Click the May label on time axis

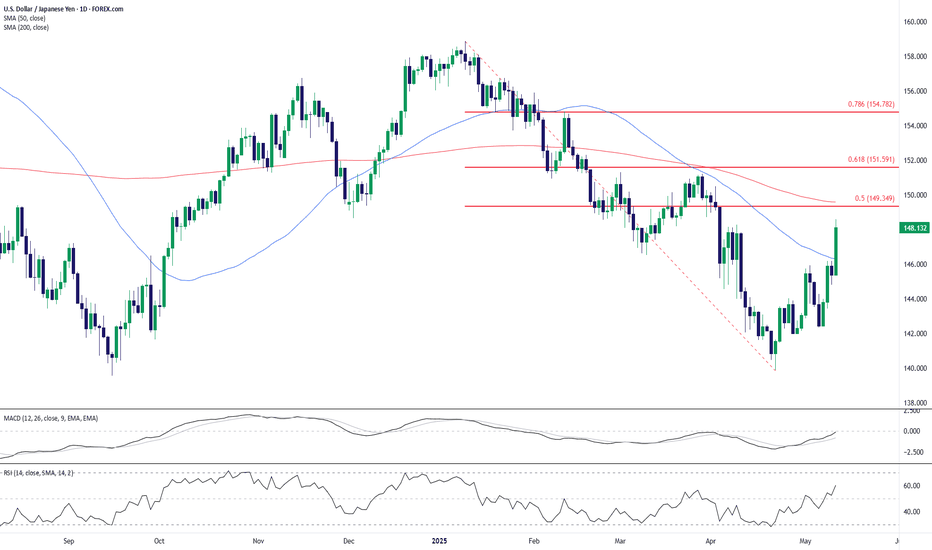805,541
